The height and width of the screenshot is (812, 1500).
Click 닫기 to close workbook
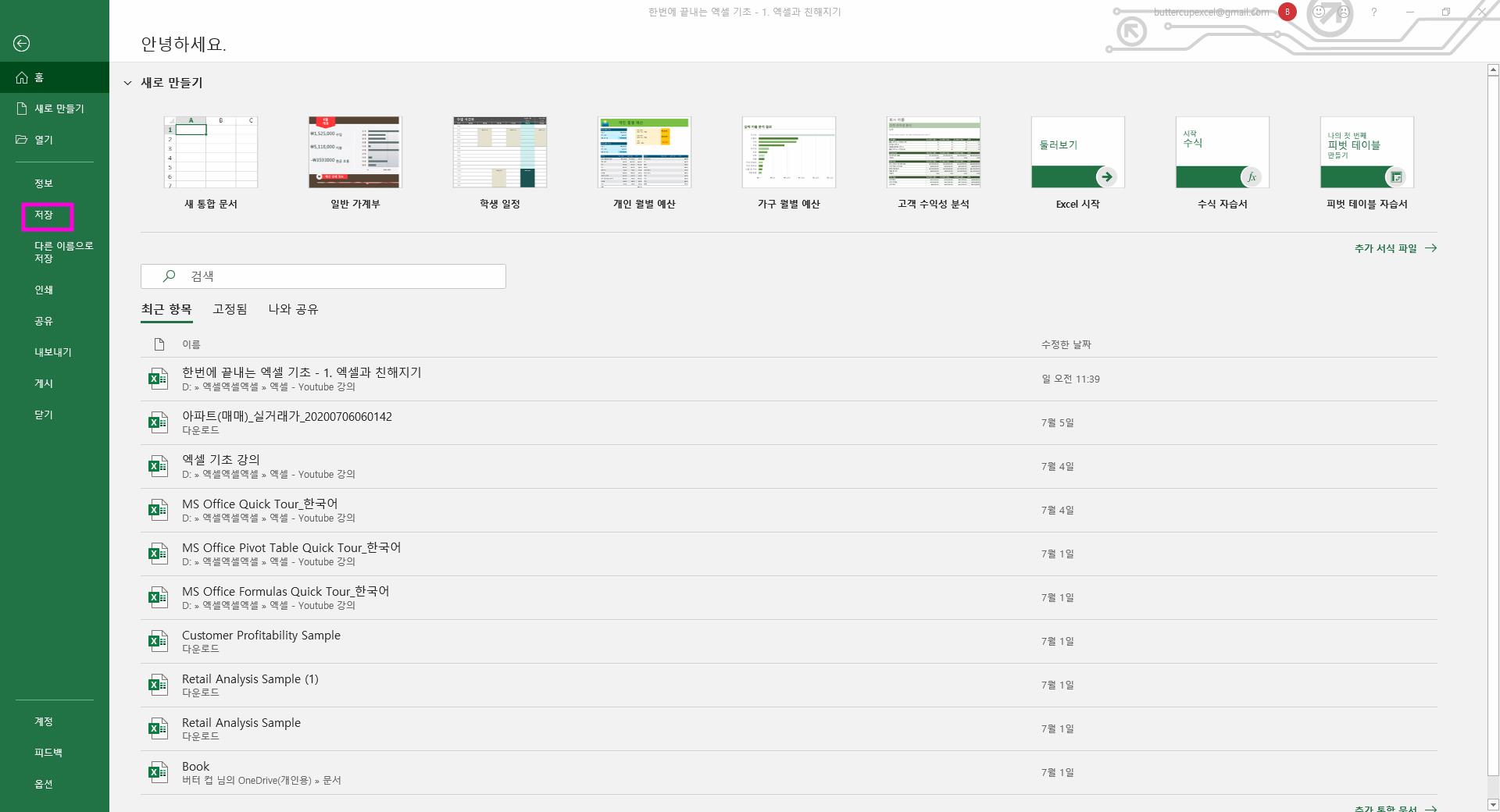point(55,415)
